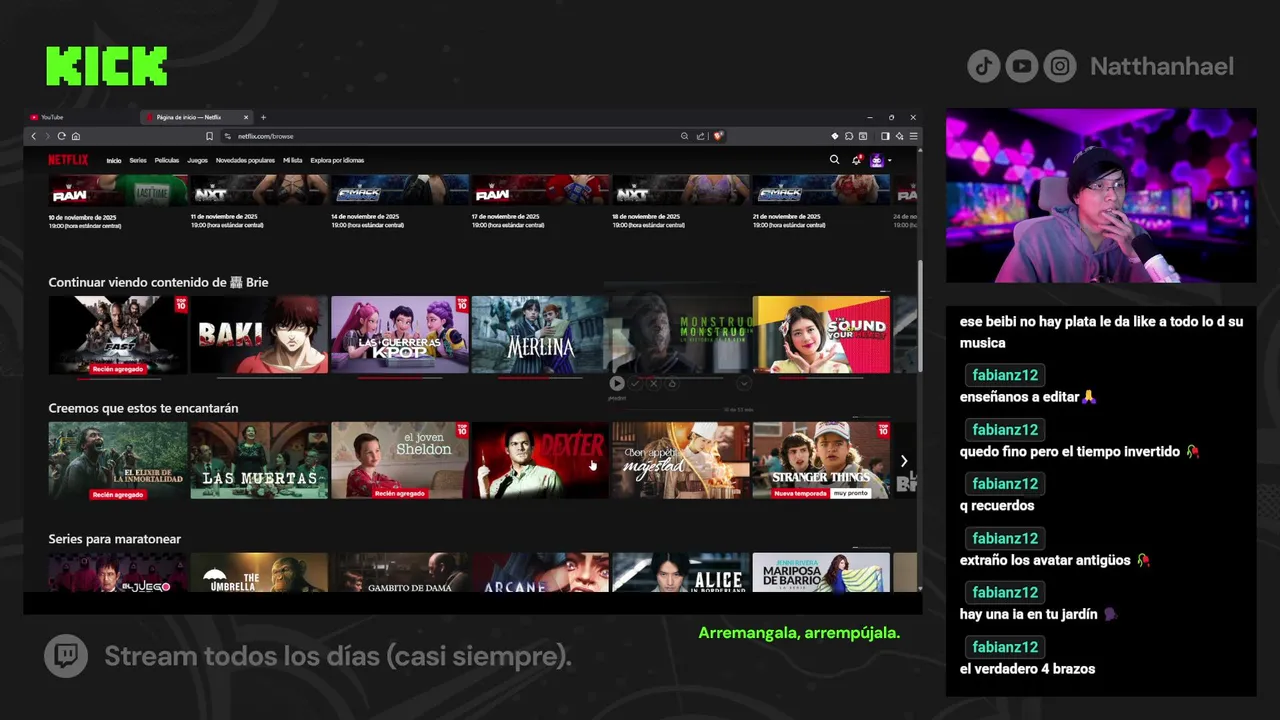Open the Juegos menu item
Viewport: 1280px width, 720px height.
198,160
